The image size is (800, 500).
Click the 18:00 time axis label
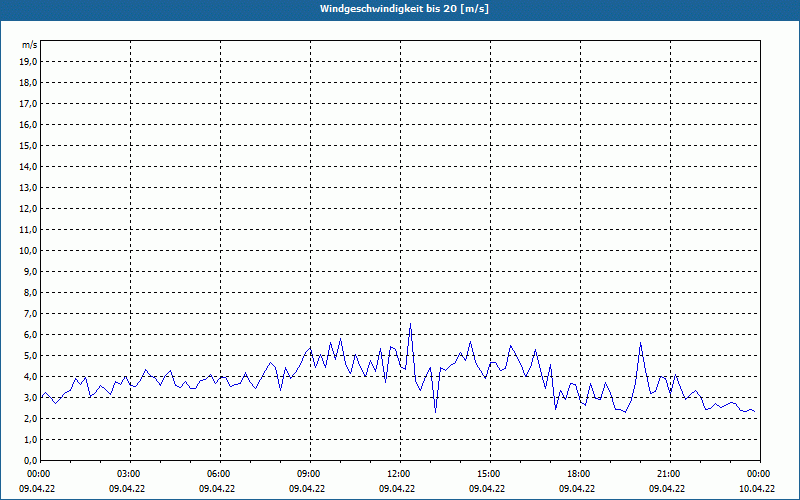pos(580,474)
